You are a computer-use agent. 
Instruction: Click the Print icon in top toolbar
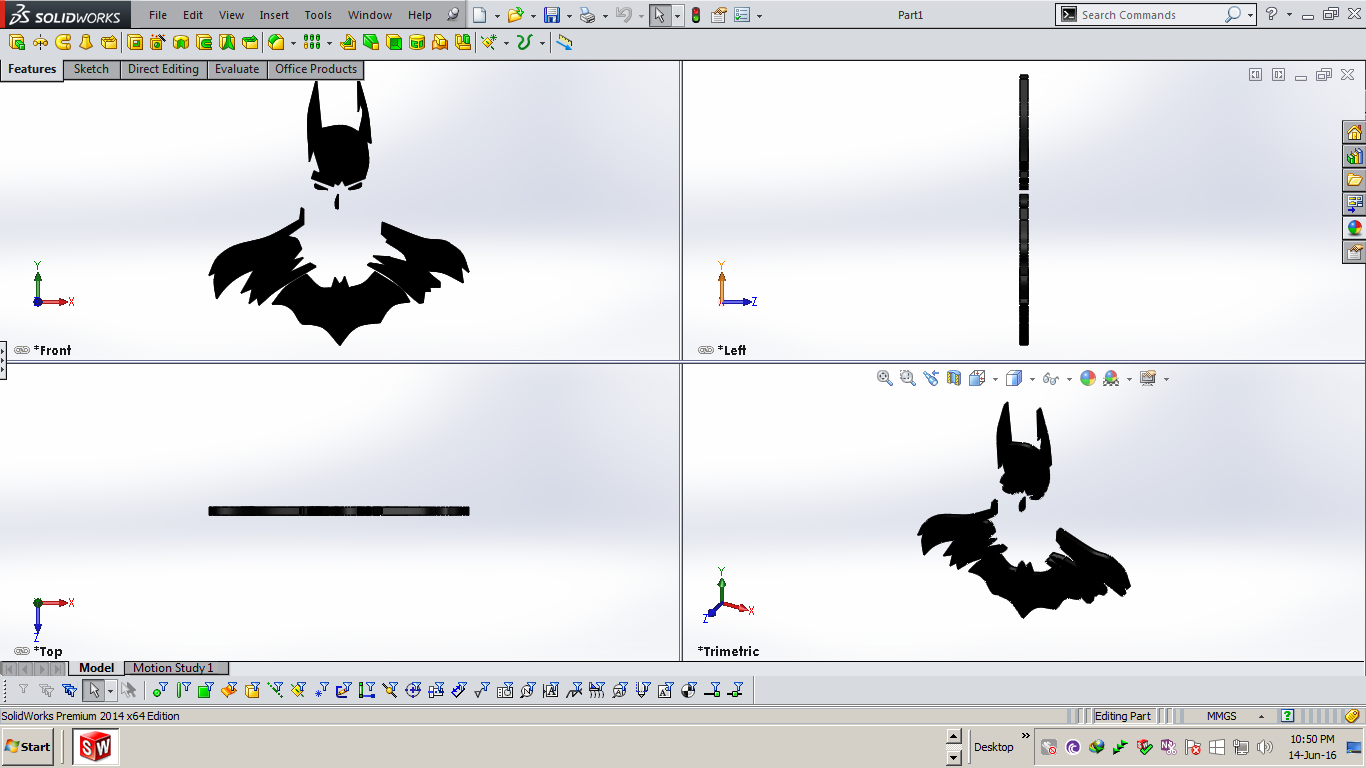pos(588,15)
